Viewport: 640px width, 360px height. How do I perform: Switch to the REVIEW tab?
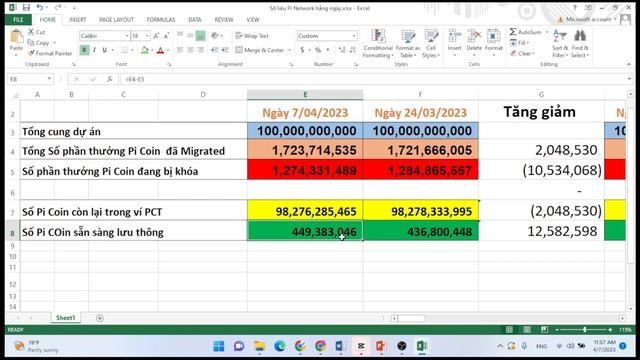(224, 20)
